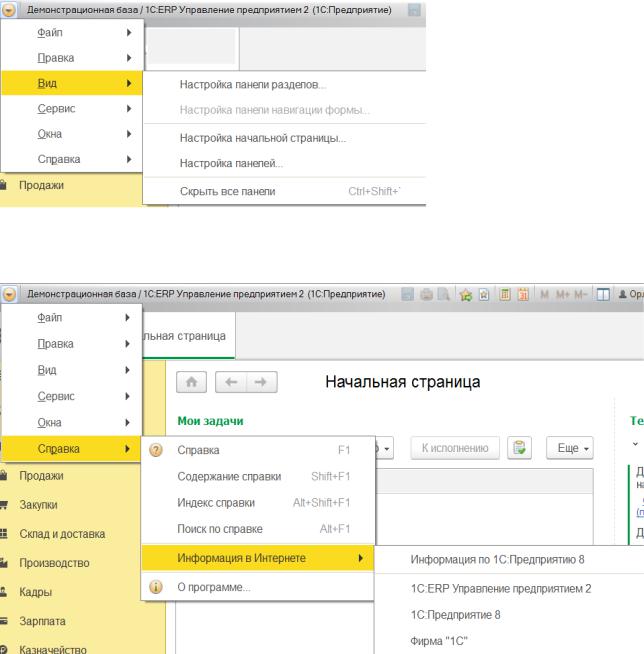Open the calendar toolbar icon
This screenshot has width=644, height=654.
click(x=523, y=294)
